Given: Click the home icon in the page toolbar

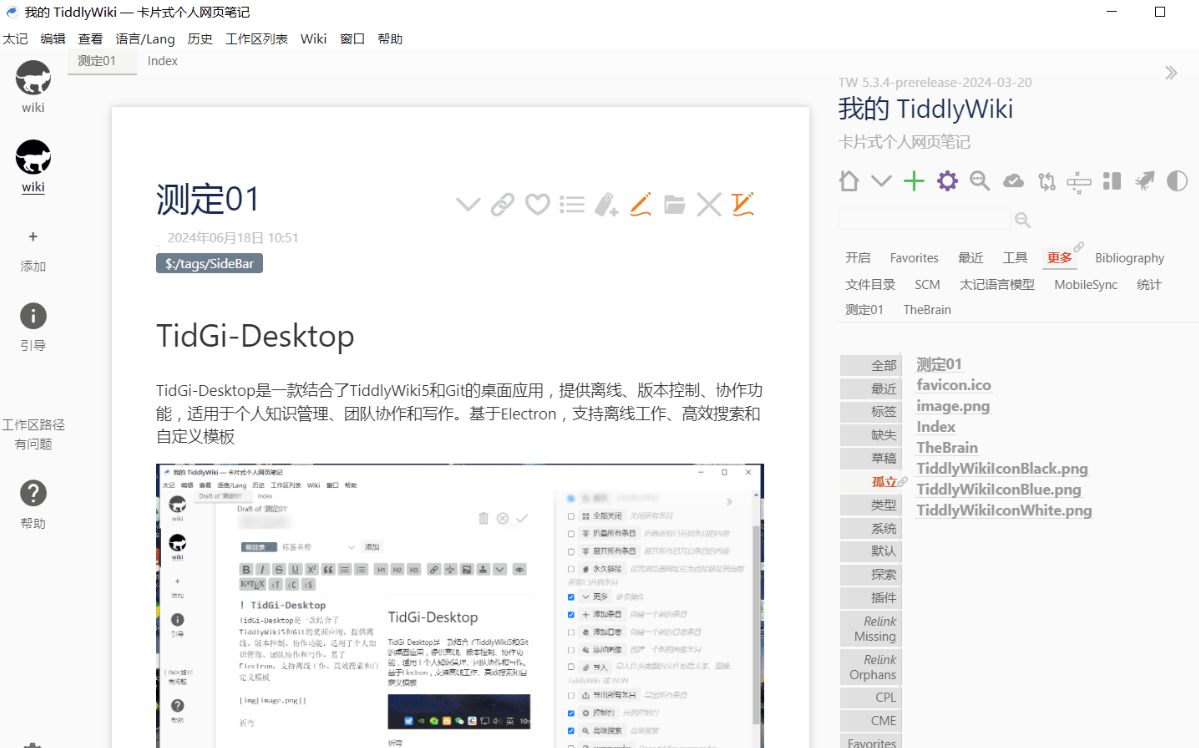Looking at the screenshot, I should point(849,181).
